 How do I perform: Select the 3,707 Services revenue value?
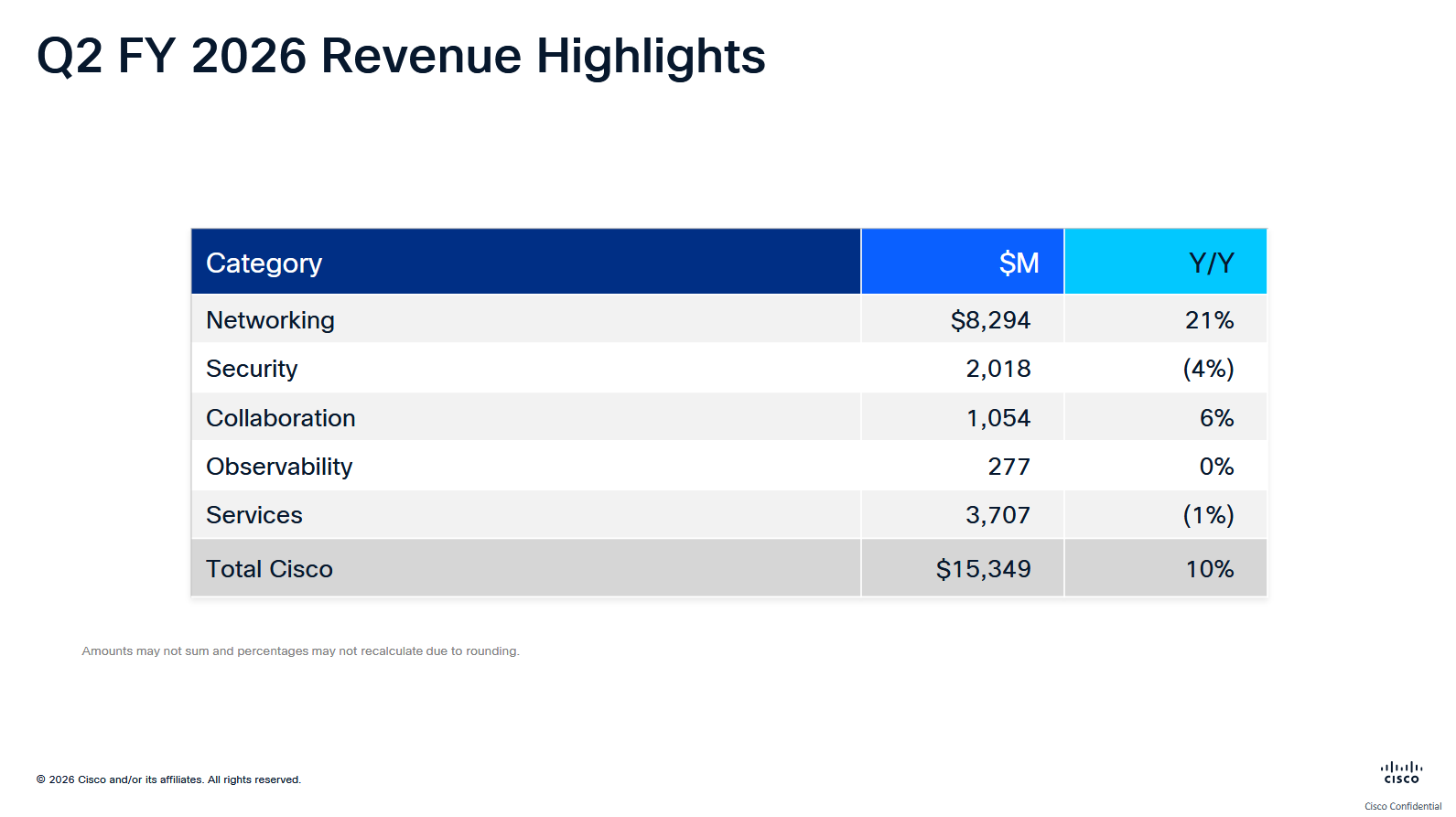[998, 515]
